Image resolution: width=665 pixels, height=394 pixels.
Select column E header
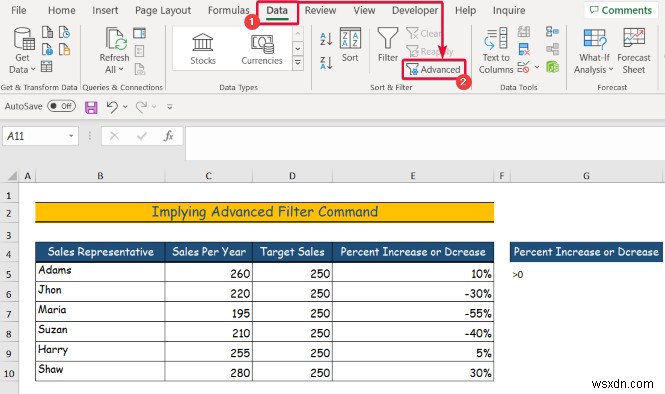[413, 176]
